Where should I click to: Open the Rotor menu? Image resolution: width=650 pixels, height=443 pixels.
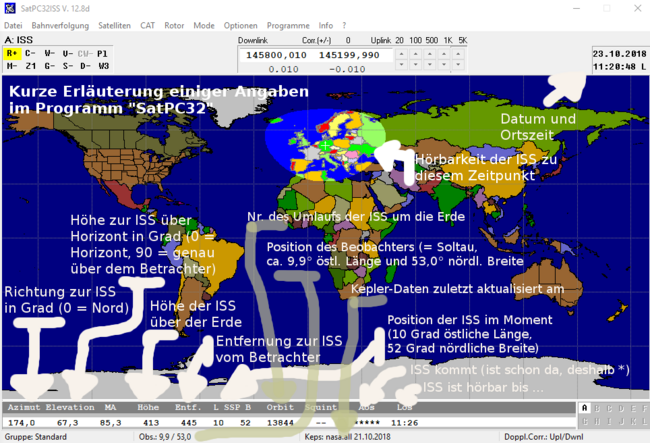[x=174, y=25]
